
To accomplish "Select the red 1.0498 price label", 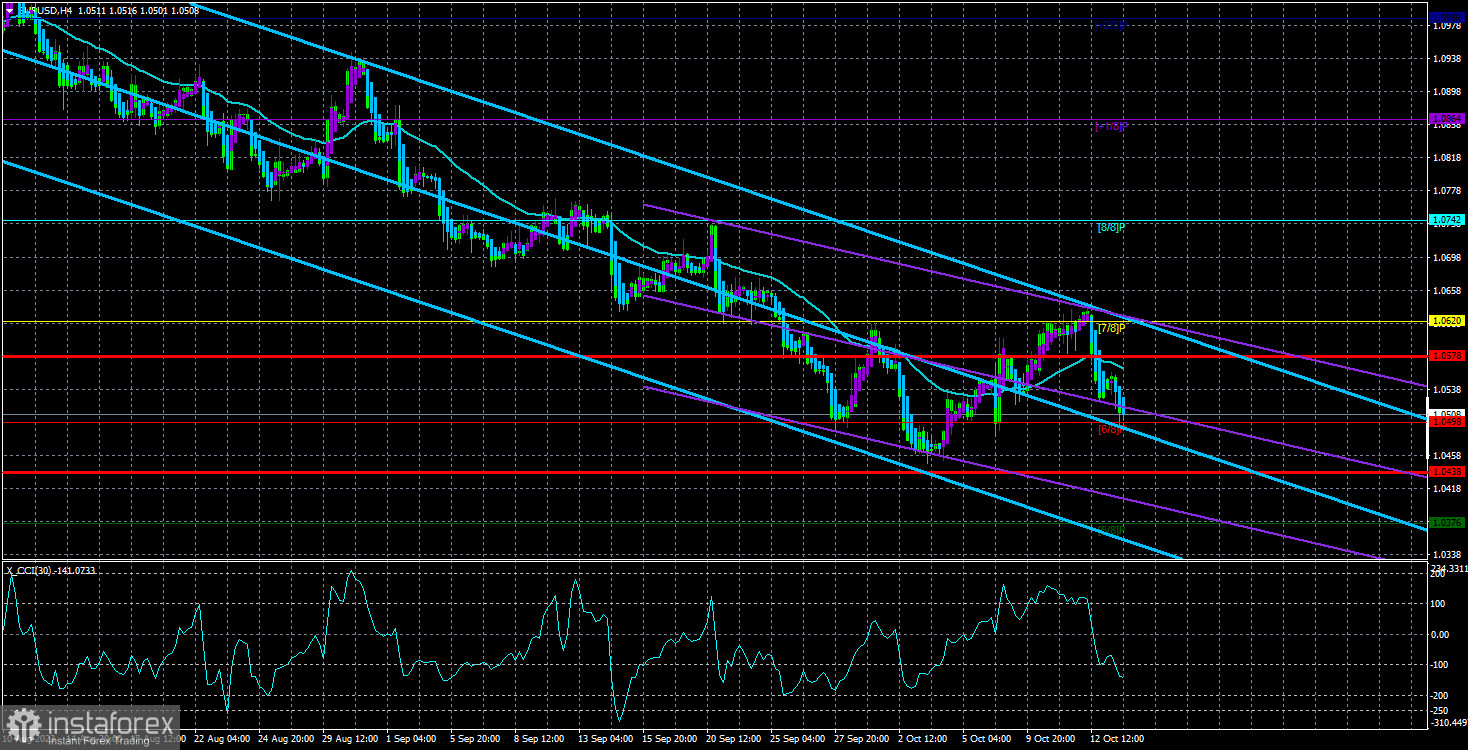I will (x=1447, y=422).
